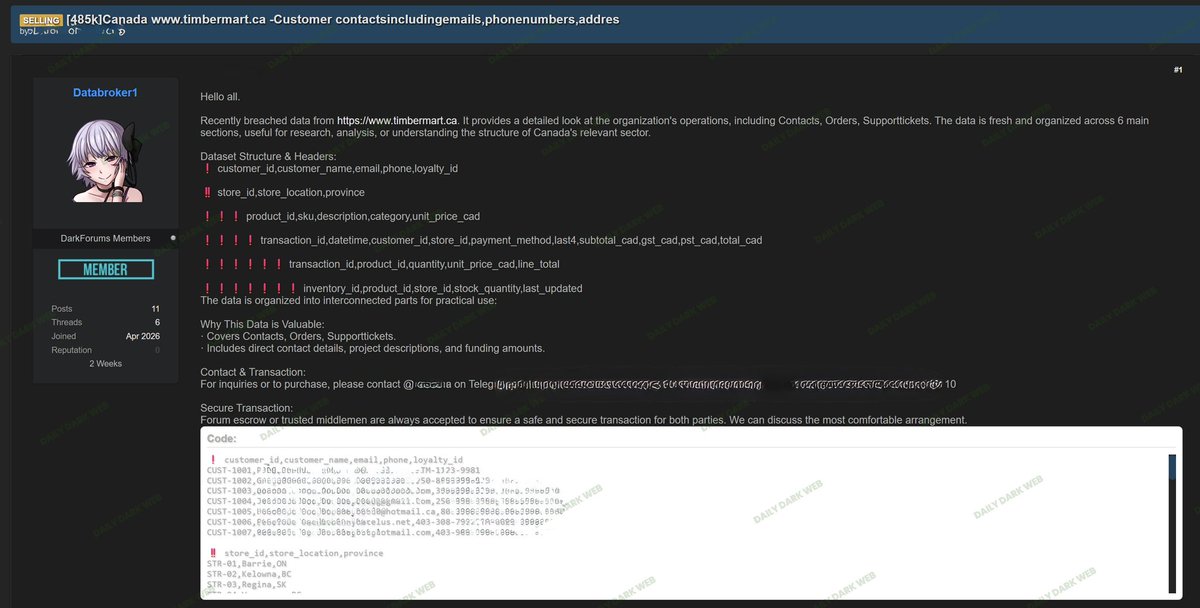Click Databroker1's anime avatar image
1200x608 pixels.
[x=104, y=160]
